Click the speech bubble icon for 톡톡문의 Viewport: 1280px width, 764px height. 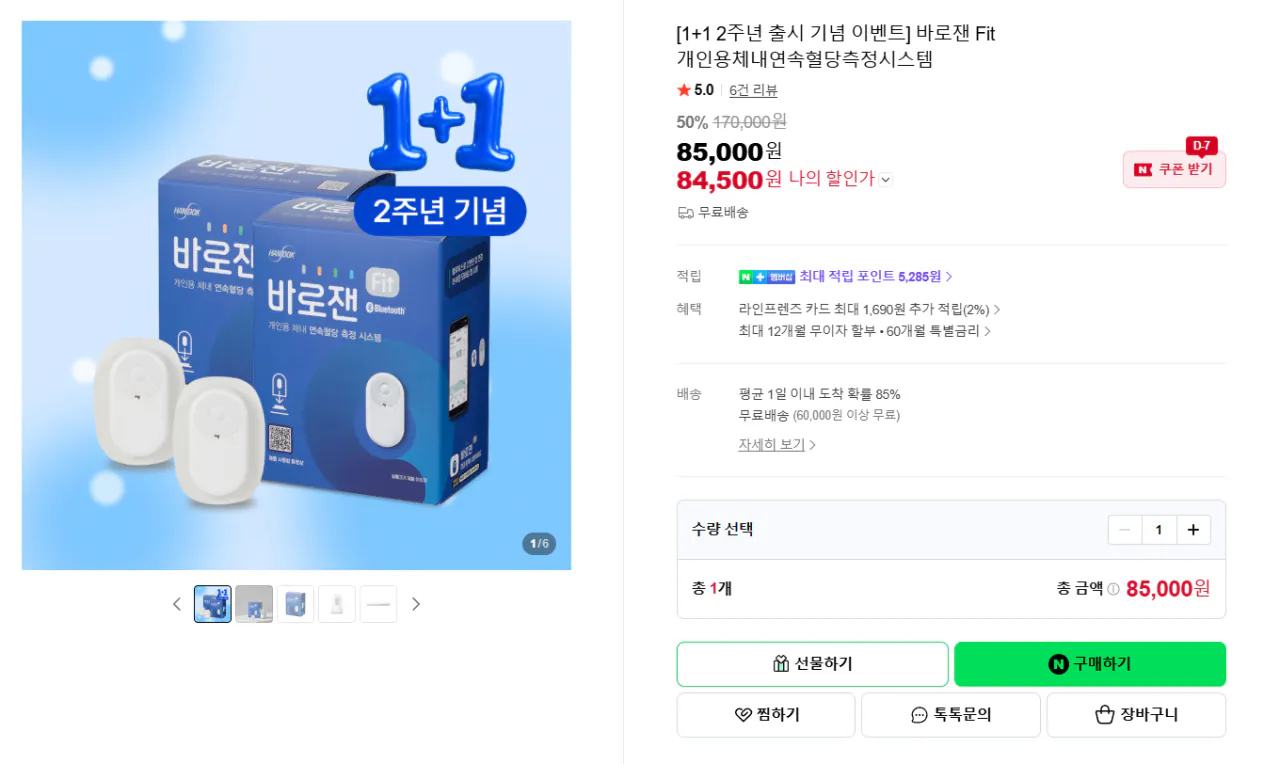point(917,714)
